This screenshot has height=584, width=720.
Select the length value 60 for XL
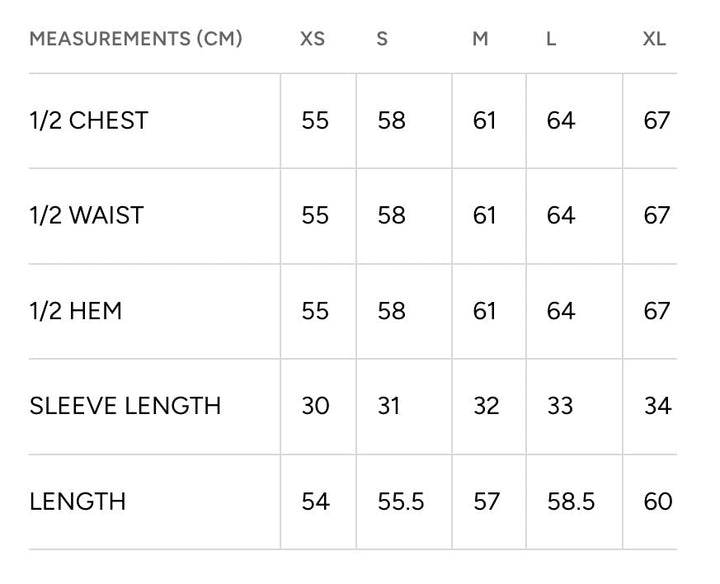[658, 501]
